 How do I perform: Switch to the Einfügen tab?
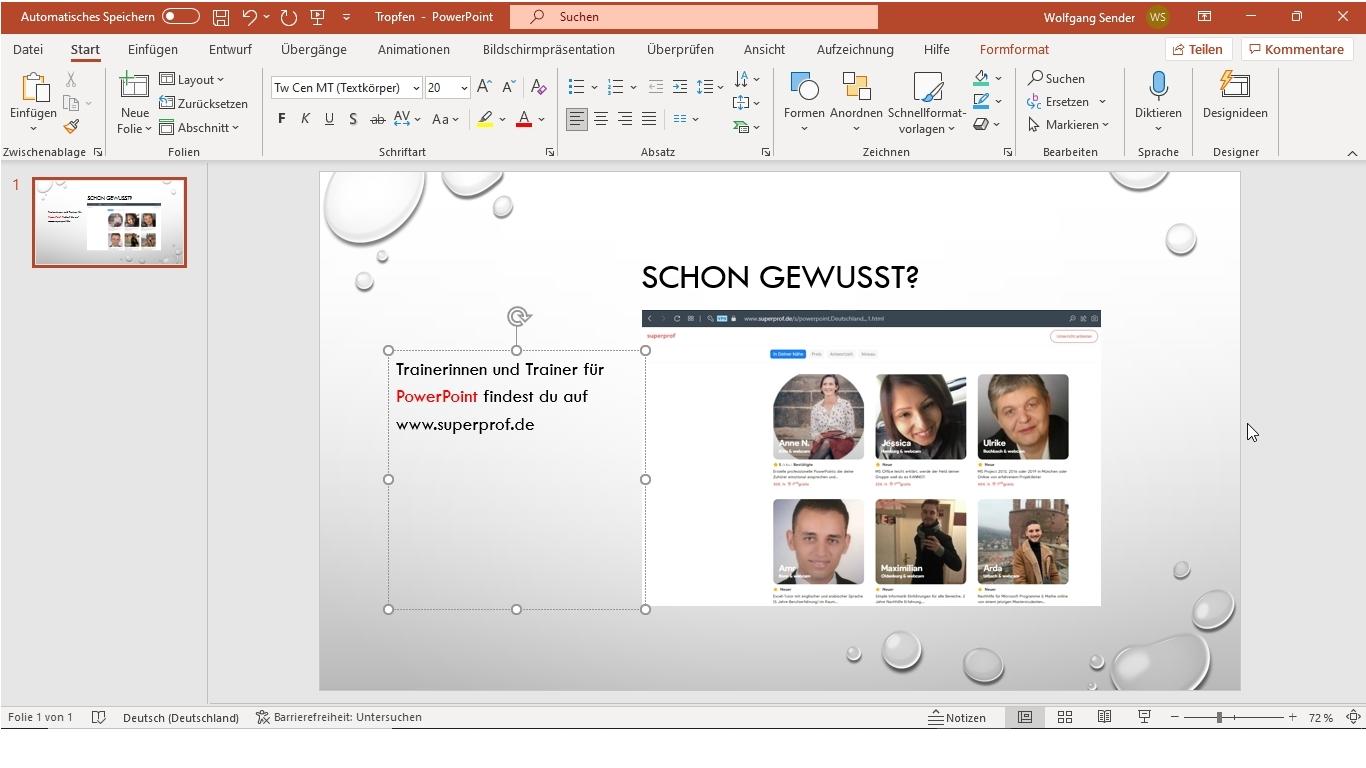coord(153,49)
